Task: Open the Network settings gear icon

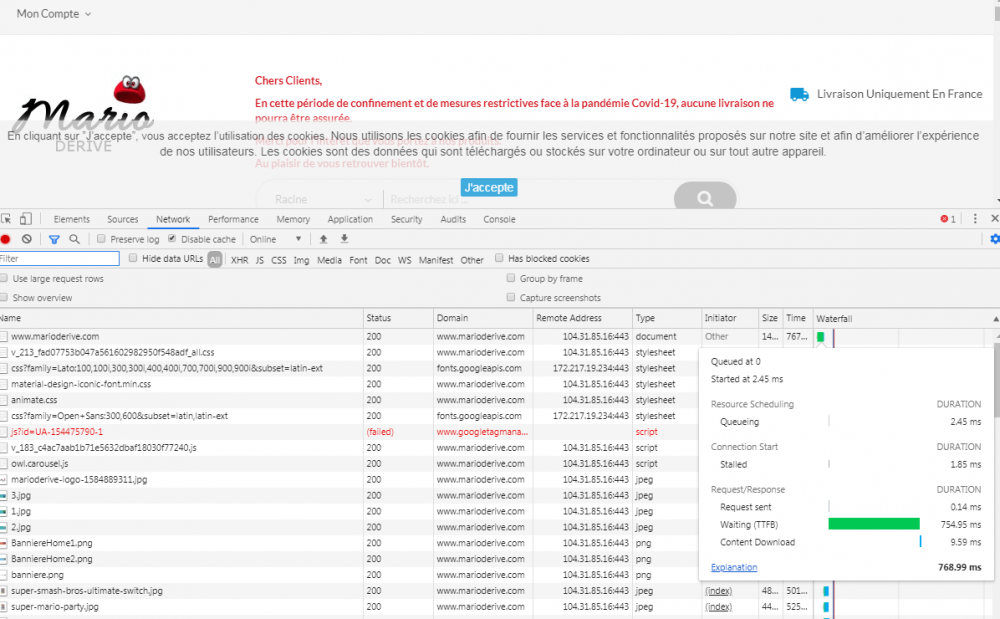Action: (x=994, y=239)
